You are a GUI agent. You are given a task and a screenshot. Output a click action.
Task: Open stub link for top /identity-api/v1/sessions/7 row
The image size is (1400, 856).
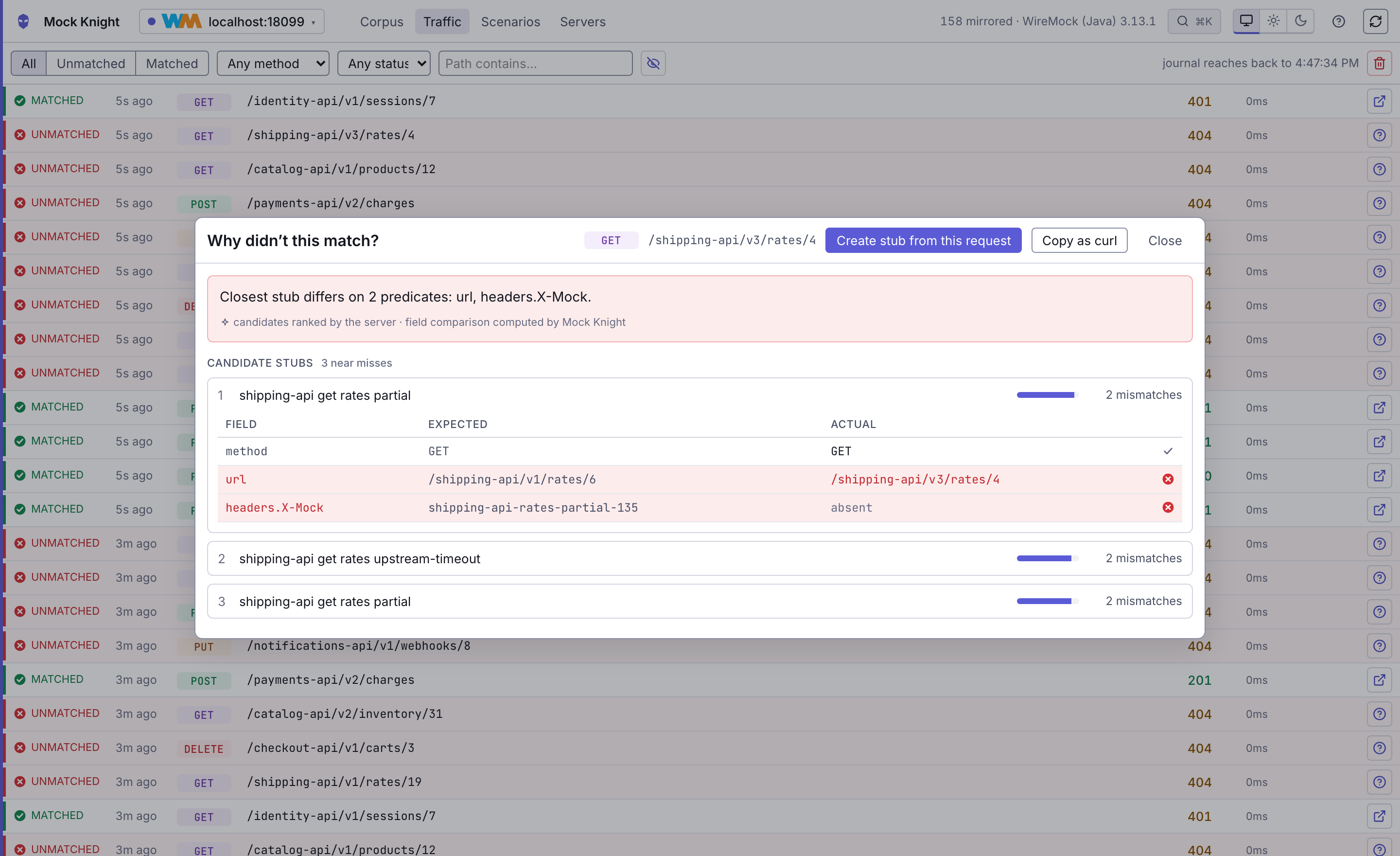(1379, 101)
